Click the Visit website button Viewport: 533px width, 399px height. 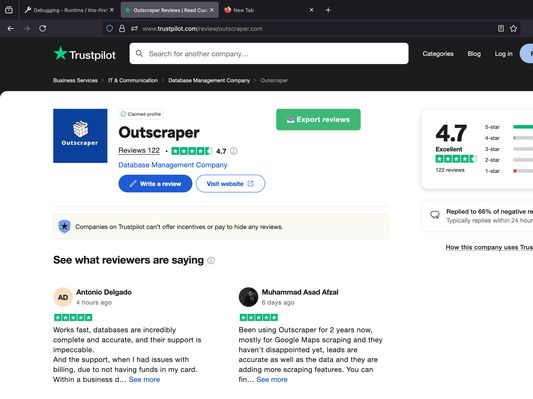pyautogui.click(x=230, y=184)
